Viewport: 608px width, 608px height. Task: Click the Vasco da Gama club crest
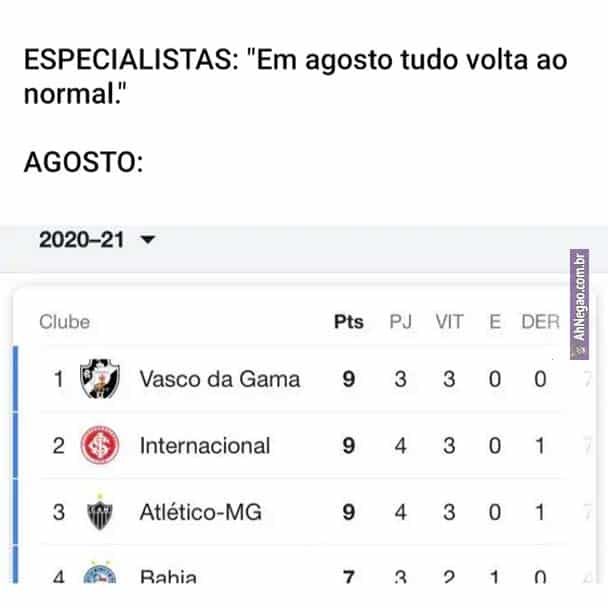tap(101, 378)
